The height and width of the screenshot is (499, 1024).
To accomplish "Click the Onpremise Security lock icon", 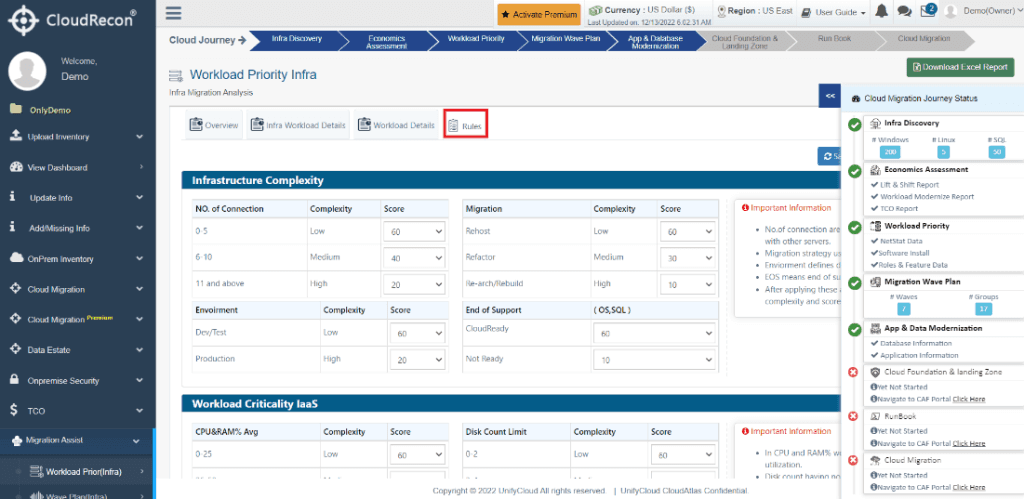I will click(14, 379).
